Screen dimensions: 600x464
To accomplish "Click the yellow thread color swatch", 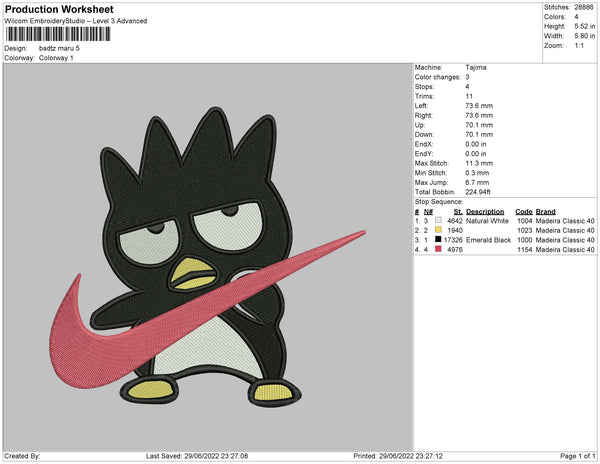I will click(x=438, y=230).
